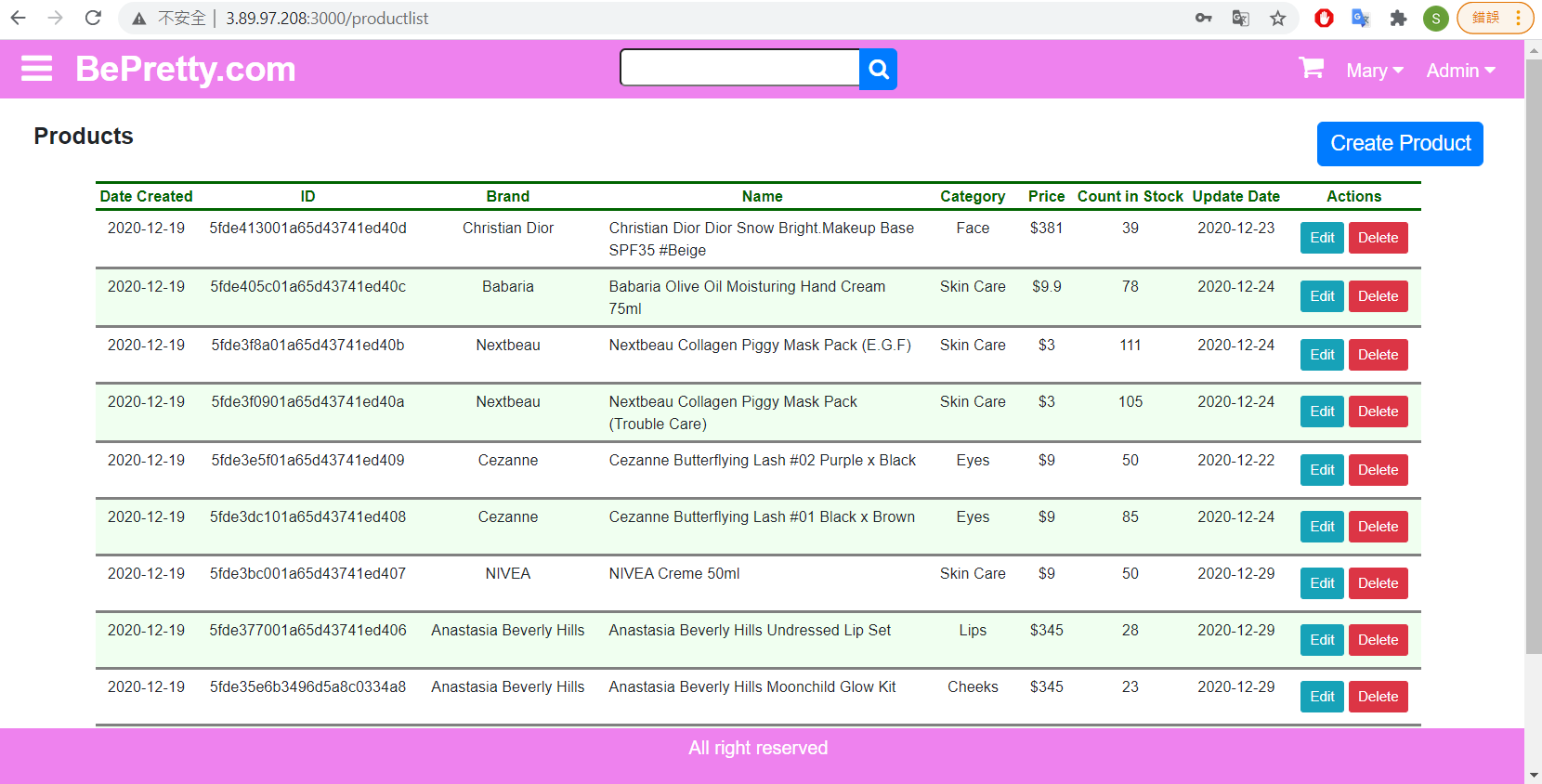Click the browser address bar URL
The width and height of the screenshot is (1542, 784).
[327, 19]
